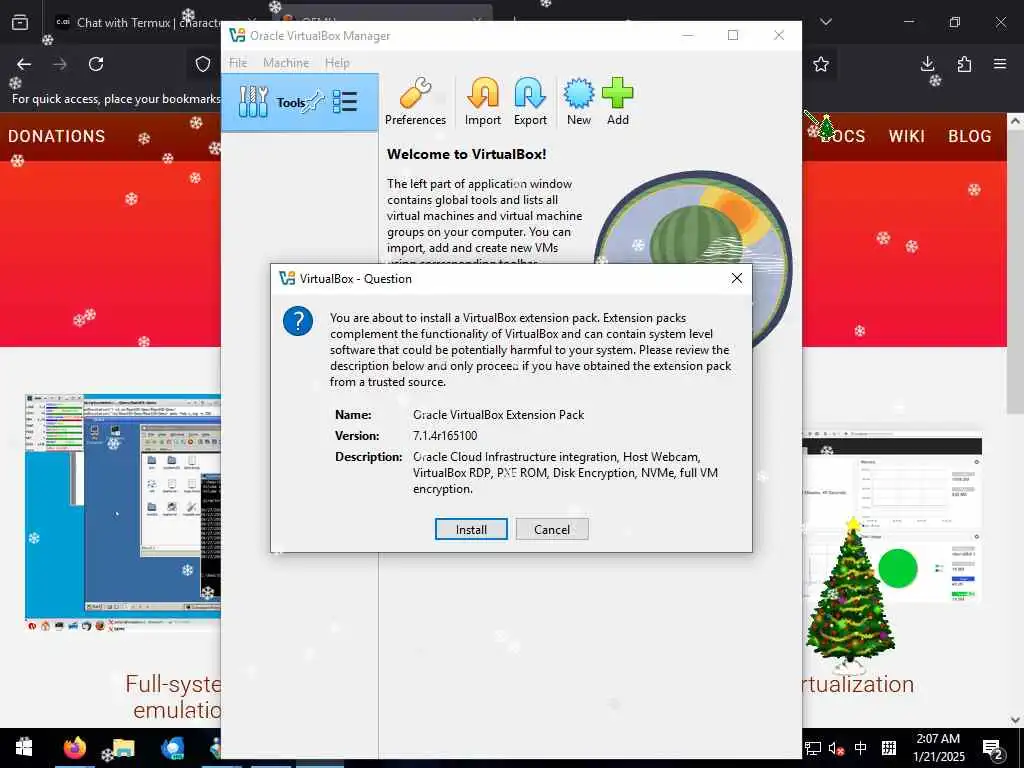1024x768 pixels.
Task: Open Thunderbird from the taskbar
Action: 172,747
